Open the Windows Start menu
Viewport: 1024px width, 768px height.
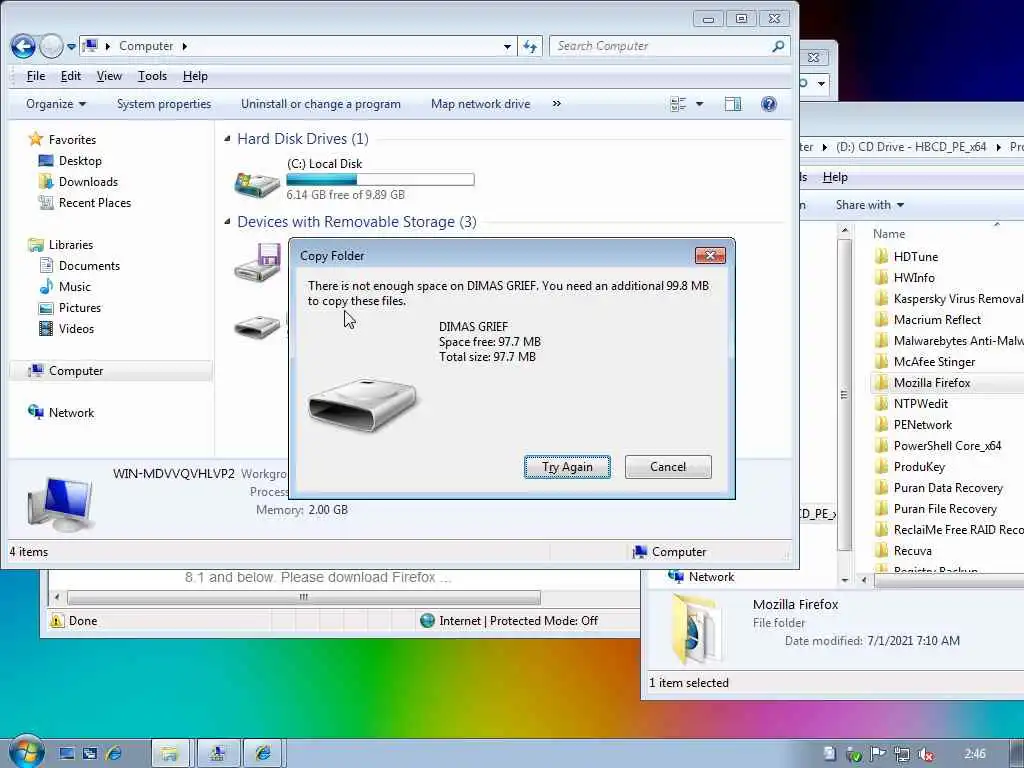coord(26,752)
